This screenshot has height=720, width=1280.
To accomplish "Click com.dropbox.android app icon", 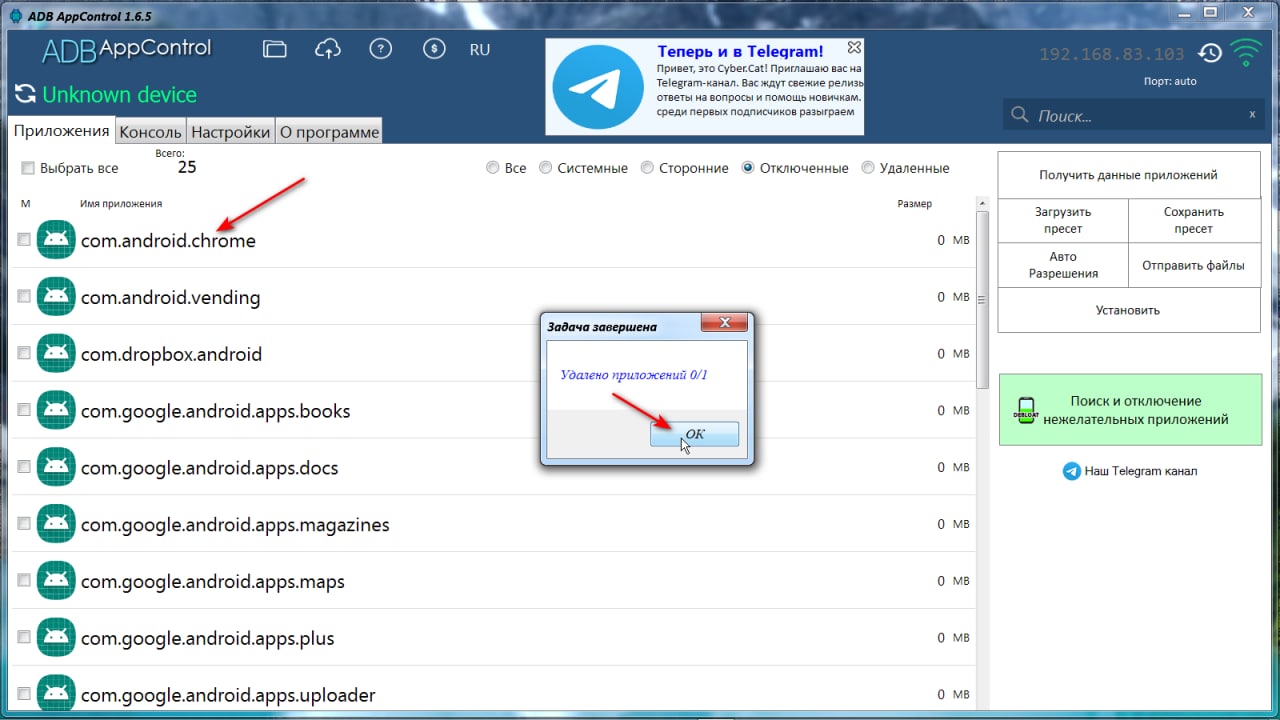I will coord(56,354).
